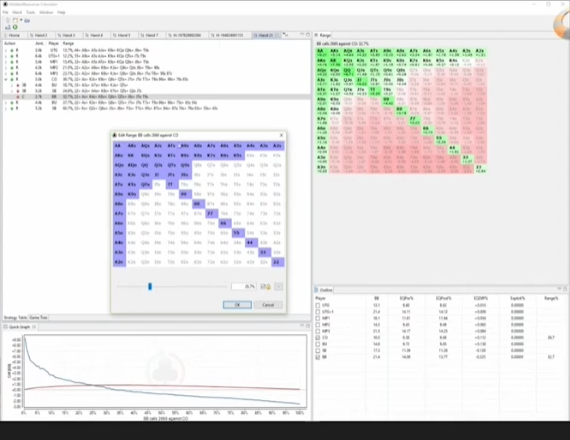Click the new document toolbar icon
Viewport: 570px width, 440px height.
(x=15, y=20)
